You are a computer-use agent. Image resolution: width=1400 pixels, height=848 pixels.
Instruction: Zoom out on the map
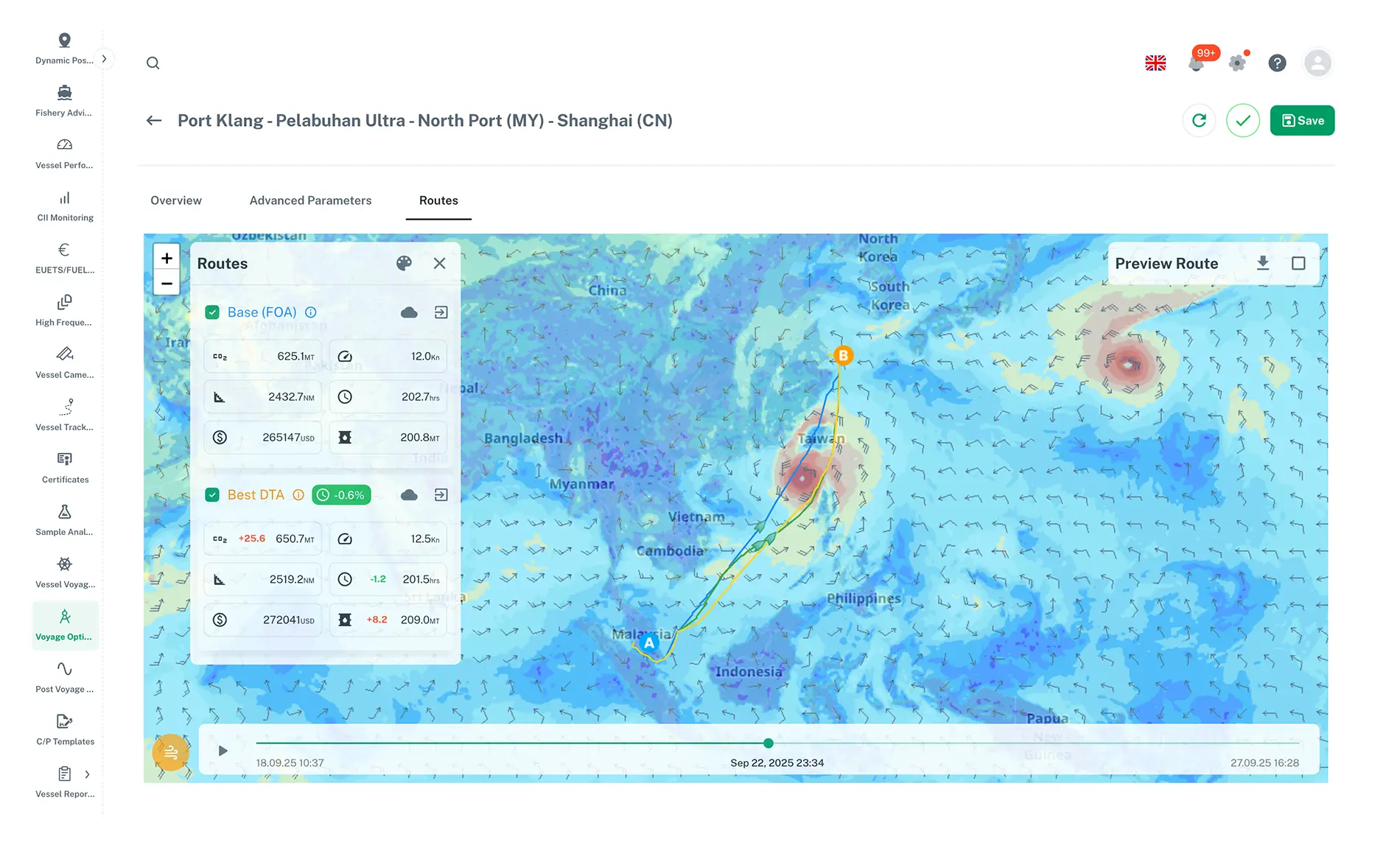coord(167,283)
